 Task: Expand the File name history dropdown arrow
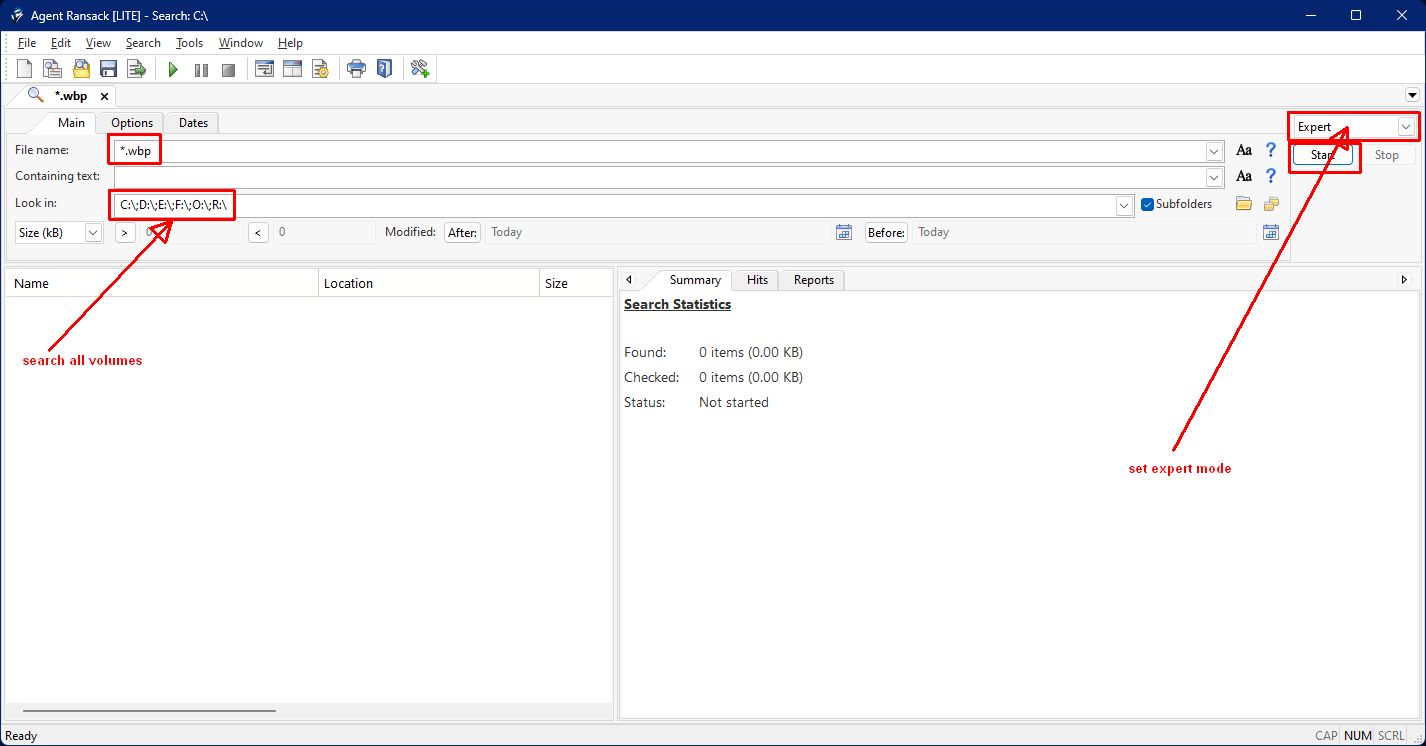click(1215, 151)
